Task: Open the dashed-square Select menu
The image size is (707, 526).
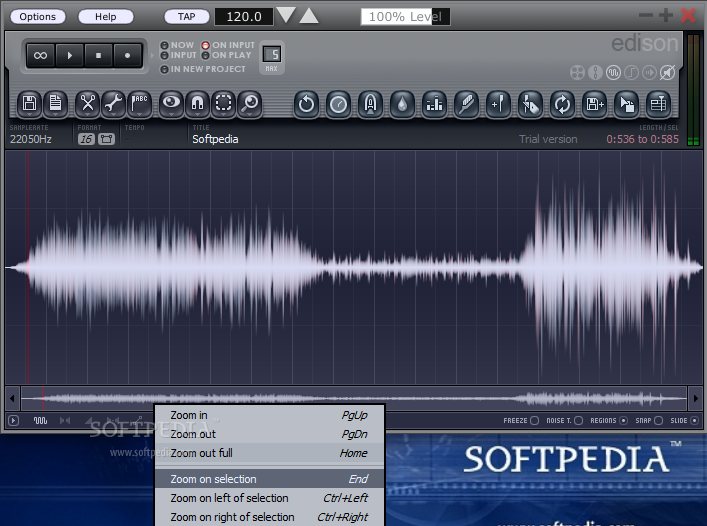Action: tap(224, 104)
